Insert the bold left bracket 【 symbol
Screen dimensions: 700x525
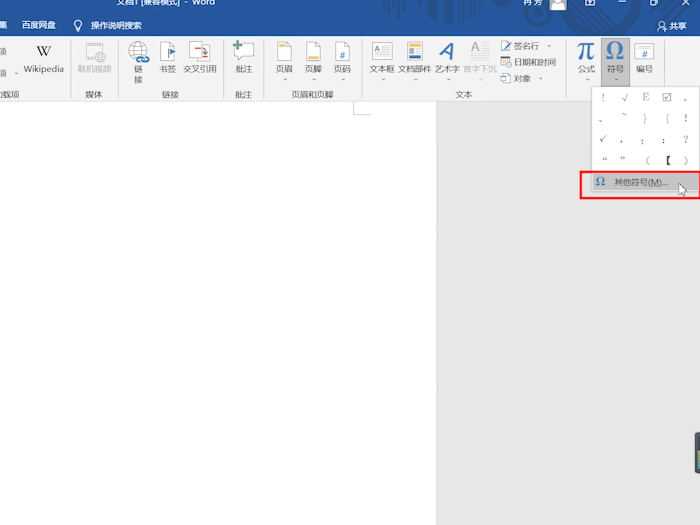point(666,160)
